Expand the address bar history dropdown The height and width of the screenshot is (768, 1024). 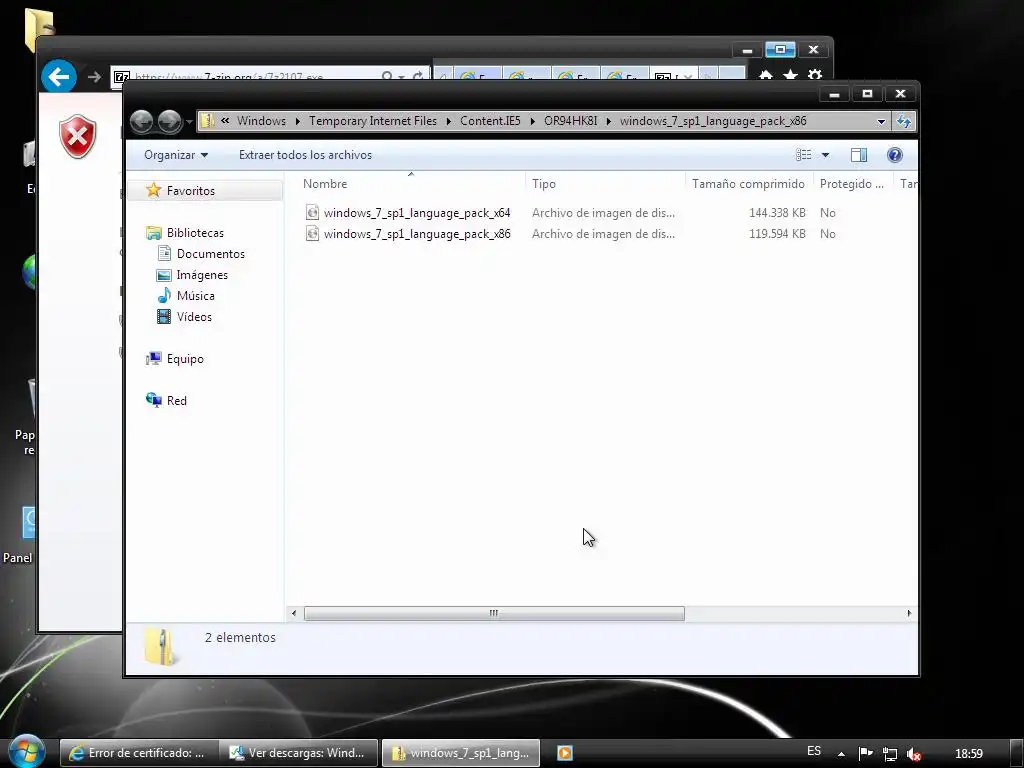pos(881,121)
